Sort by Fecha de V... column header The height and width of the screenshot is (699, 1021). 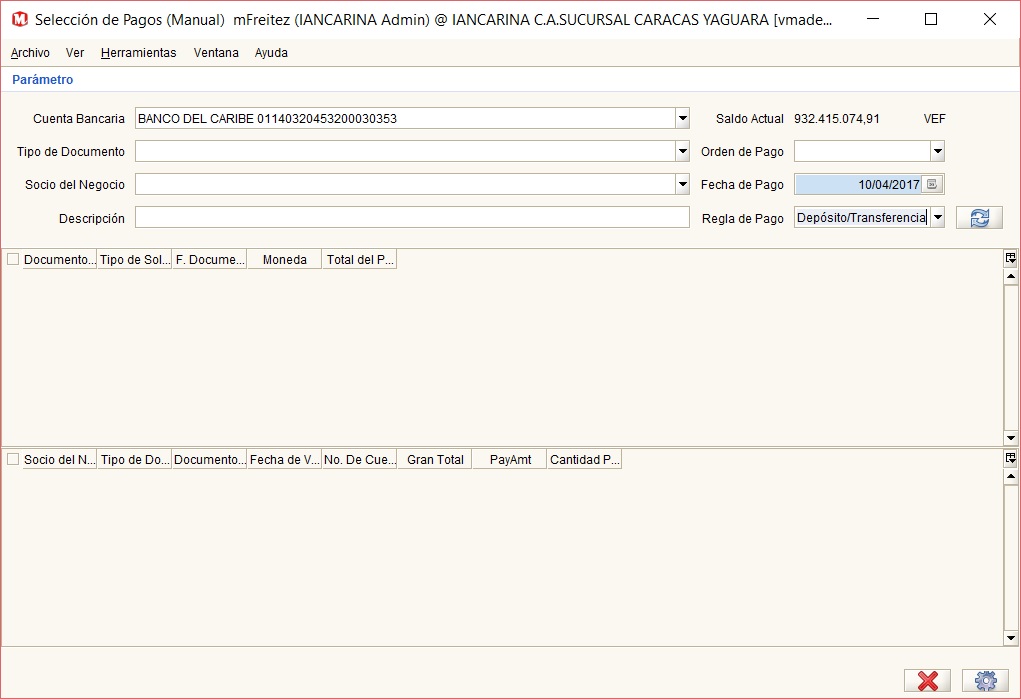(x=285, y=459)
